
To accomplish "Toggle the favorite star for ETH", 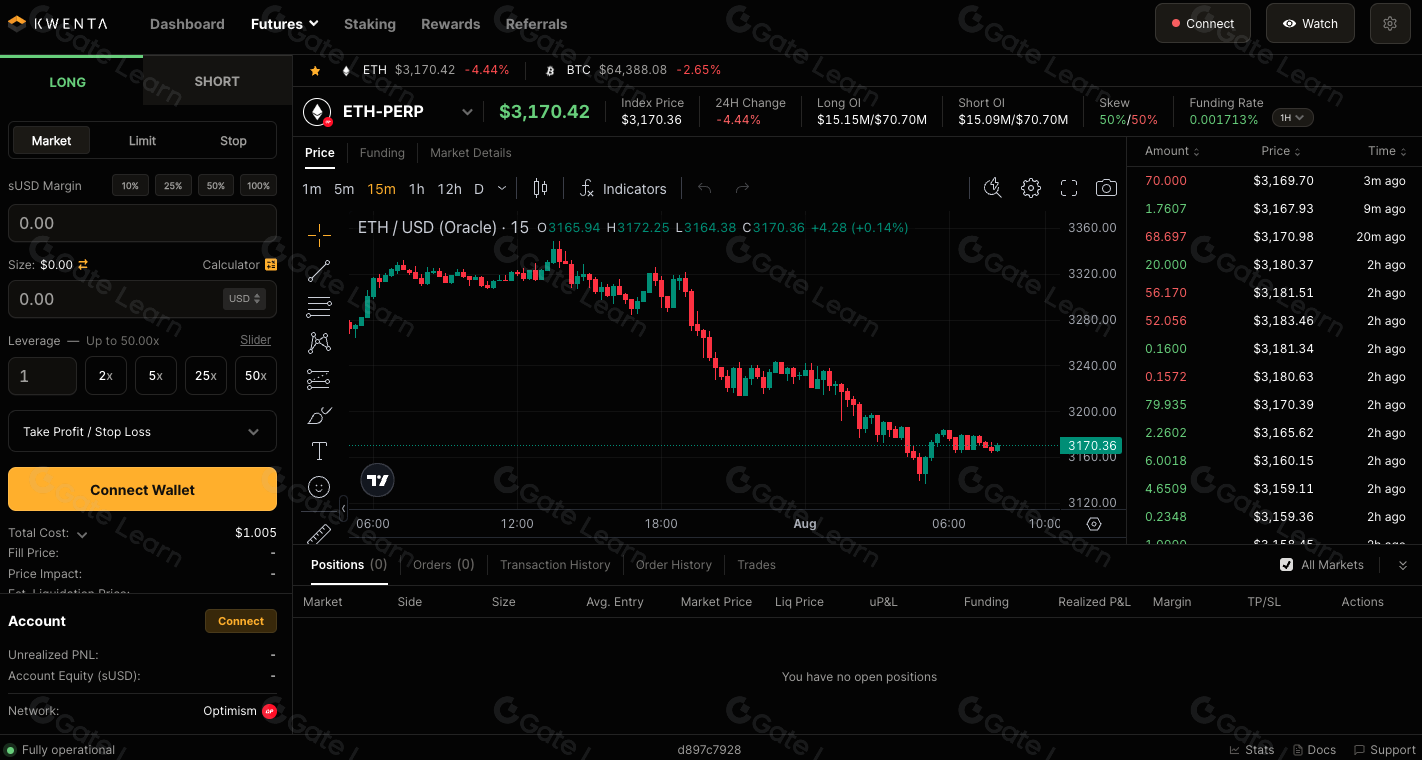I will coord(315,70).
